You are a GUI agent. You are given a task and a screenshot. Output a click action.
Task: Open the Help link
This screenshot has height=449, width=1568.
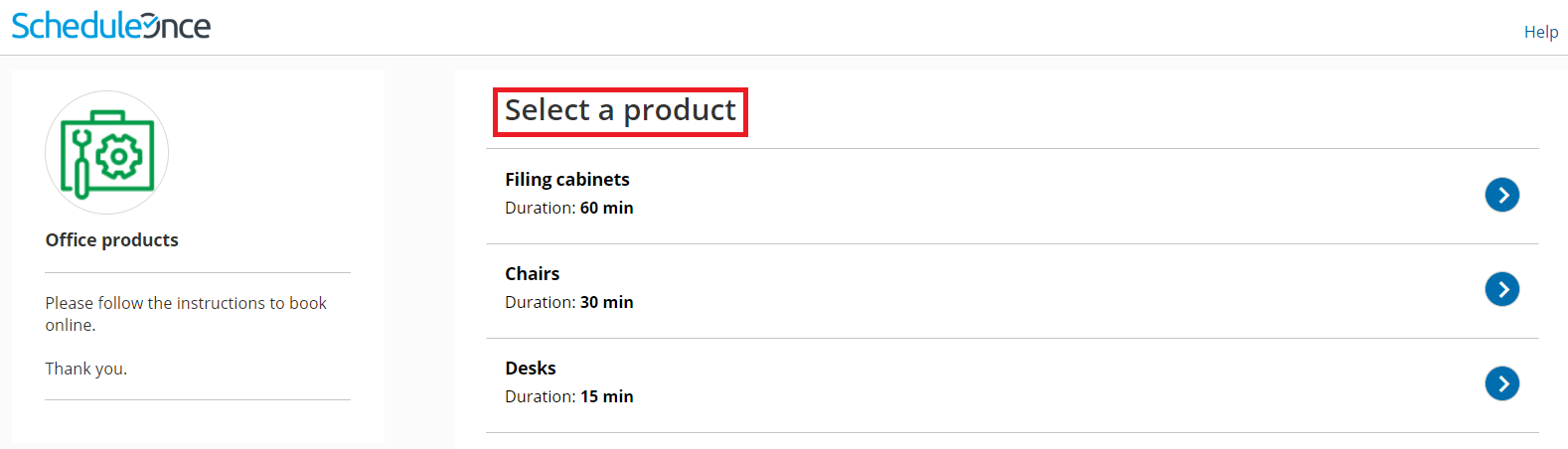1540,32
